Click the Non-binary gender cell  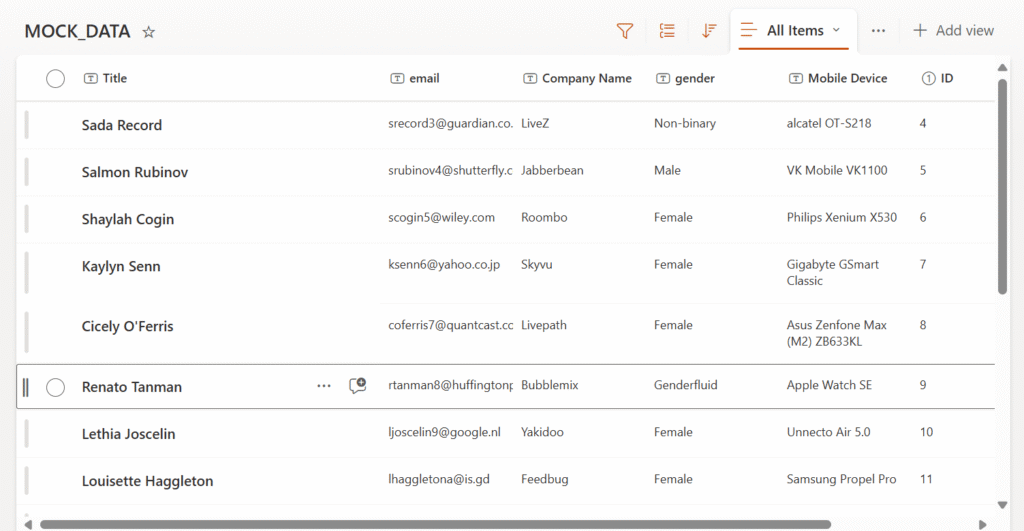click(x=684, y=123)
